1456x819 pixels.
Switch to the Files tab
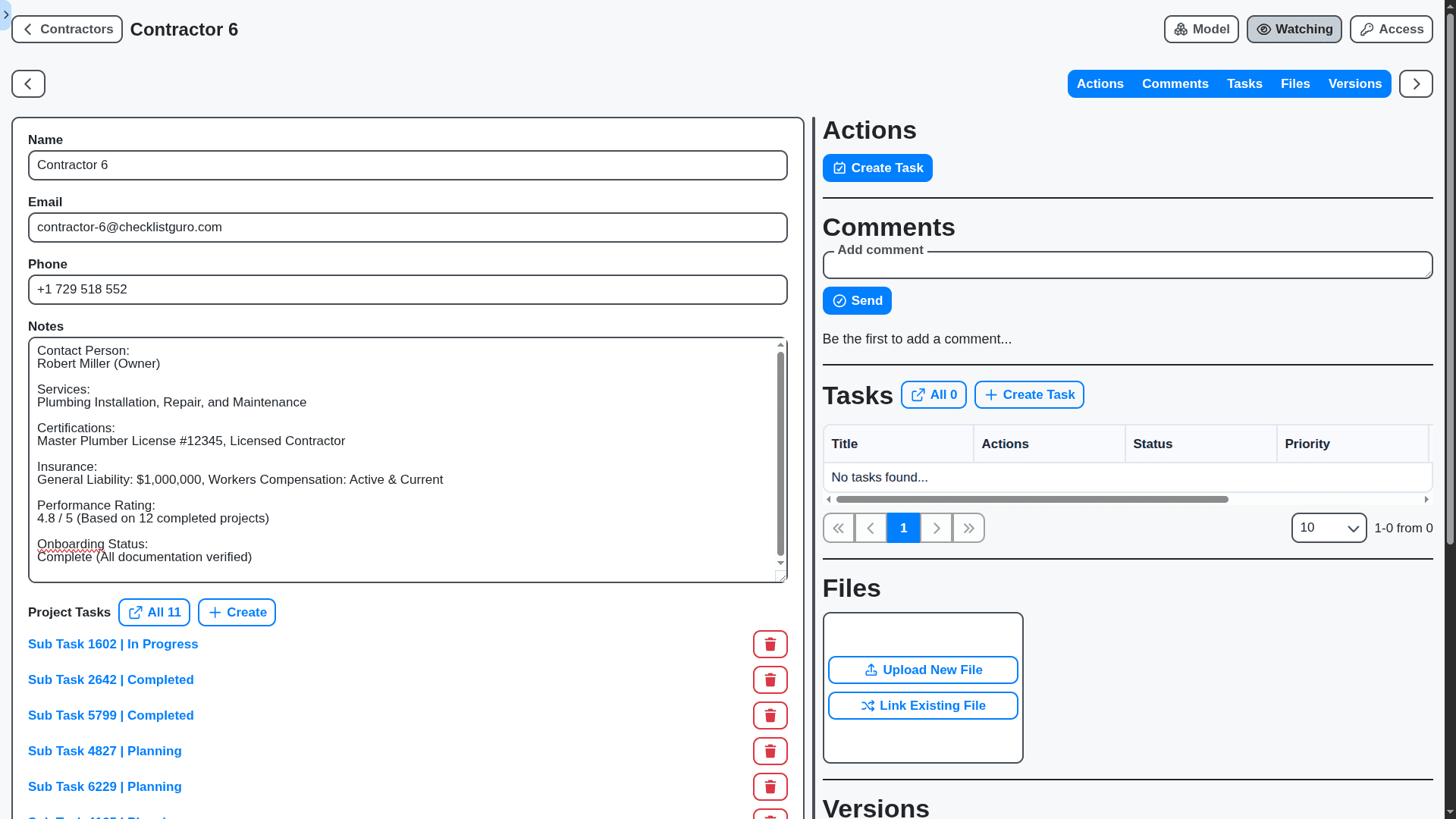pyautogui.click(x=1294, y=84)
